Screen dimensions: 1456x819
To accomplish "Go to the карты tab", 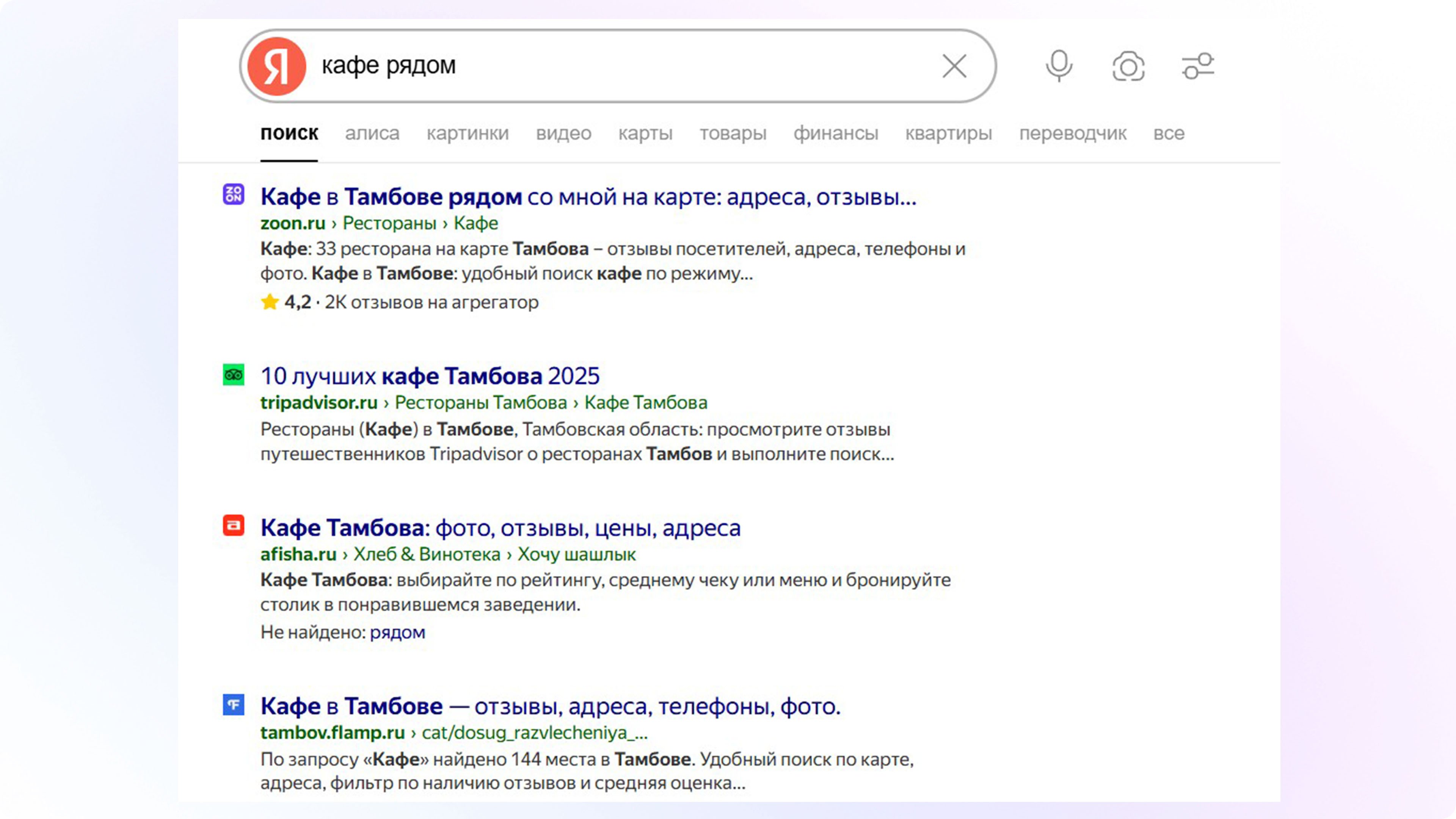I will pyautogui.click(x=645, y=133).
